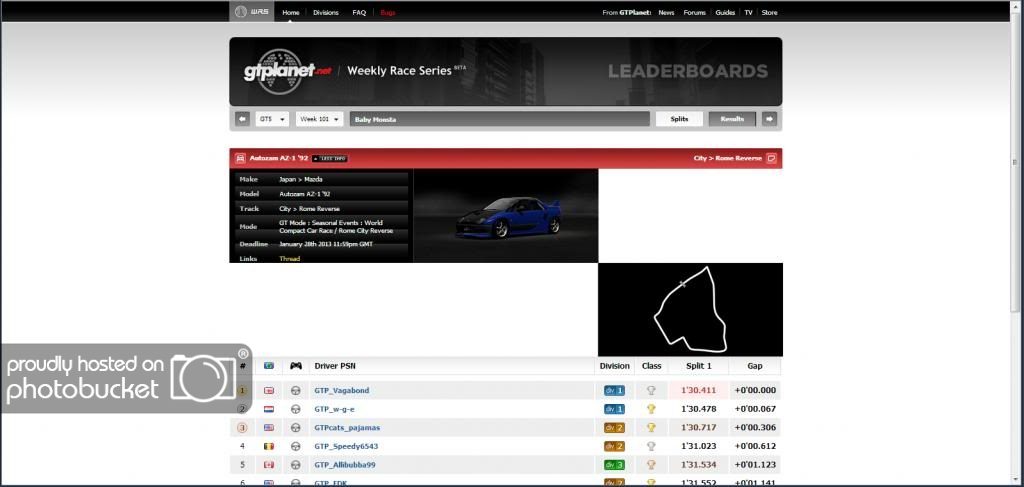Click the WRS logo in top bar
Image resolution: width=1024 pixels, height=487 pixels.
[x=251, y=12]
